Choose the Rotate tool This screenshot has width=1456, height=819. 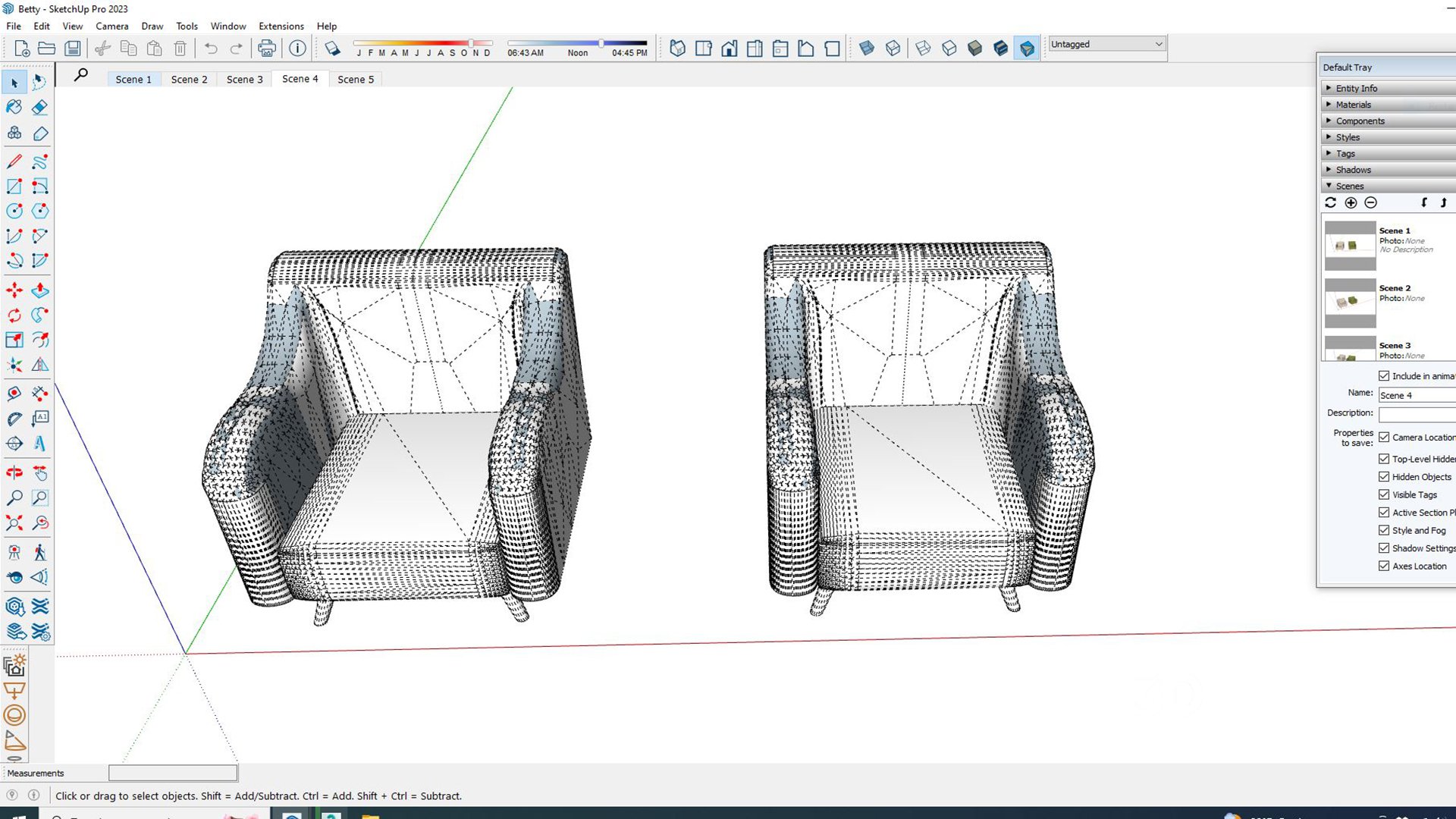(14, 315)
